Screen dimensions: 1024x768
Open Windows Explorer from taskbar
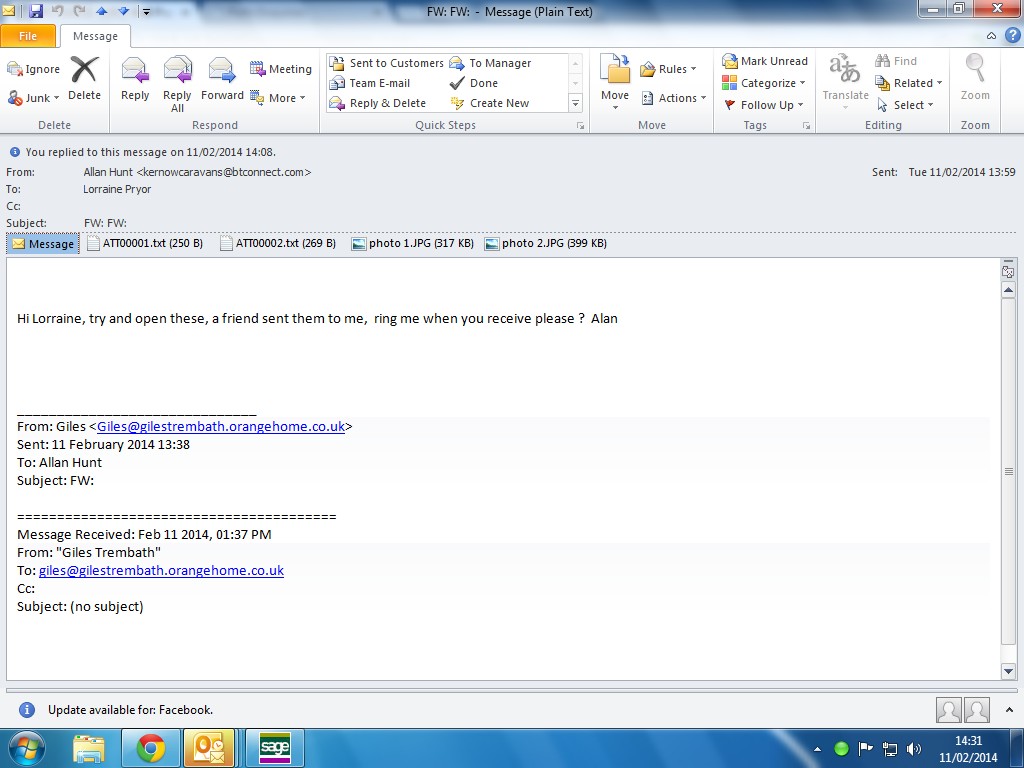coord(89,748)
